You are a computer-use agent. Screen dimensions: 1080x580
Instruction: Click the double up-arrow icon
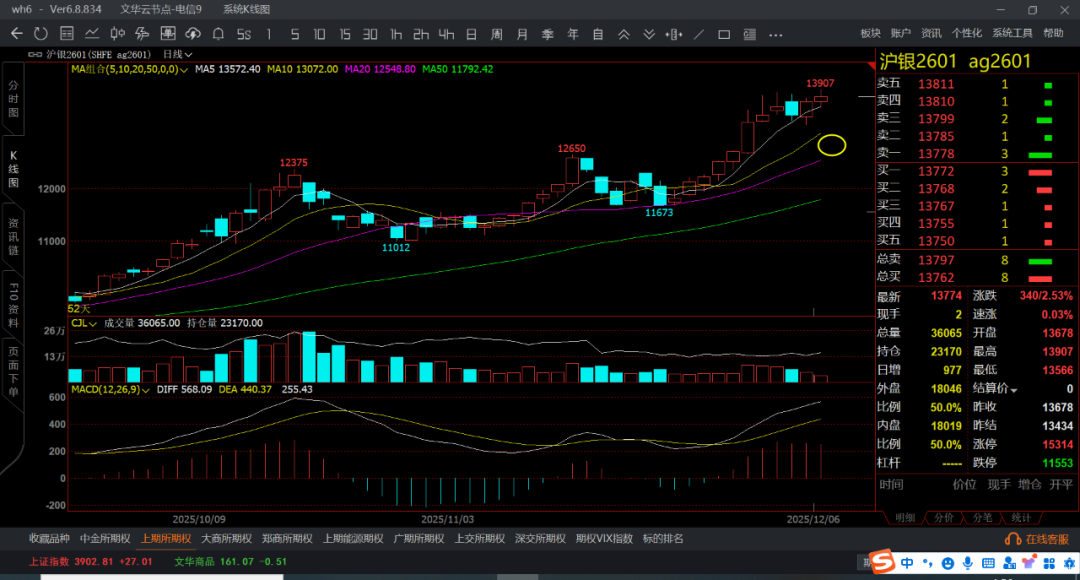tap(623, 34)
